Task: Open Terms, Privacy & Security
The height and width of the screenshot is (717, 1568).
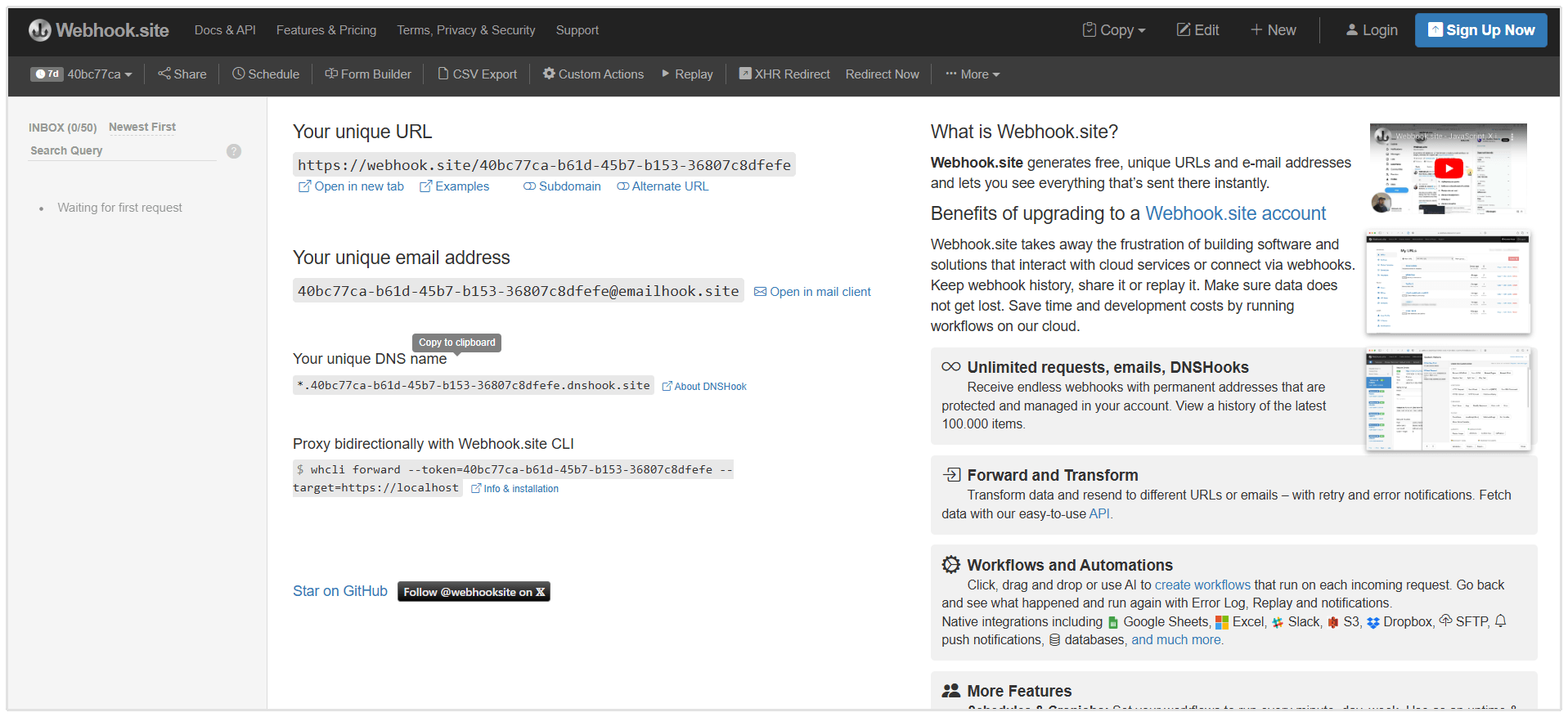Action: 466,30
